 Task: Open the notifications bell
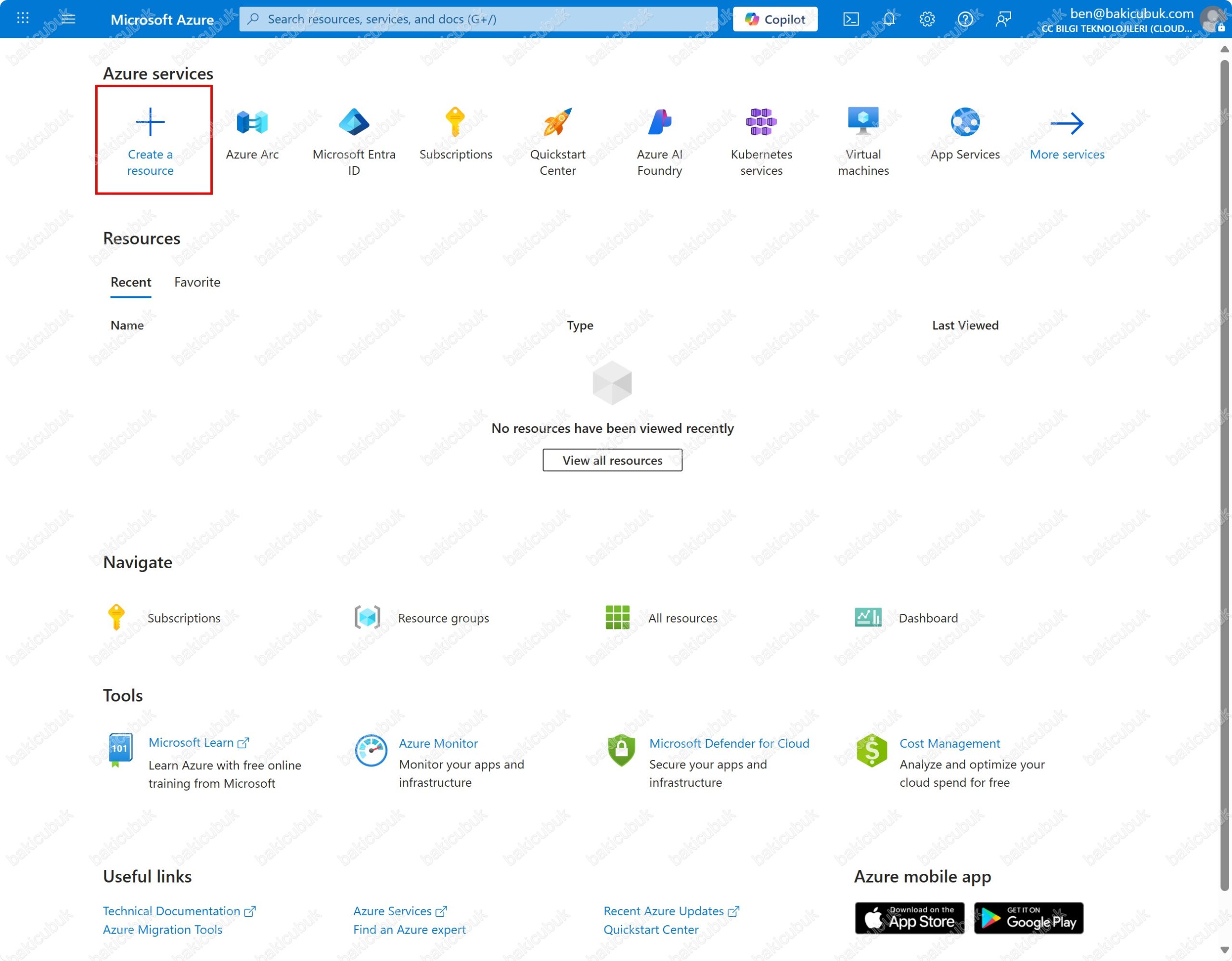[888, 19]
